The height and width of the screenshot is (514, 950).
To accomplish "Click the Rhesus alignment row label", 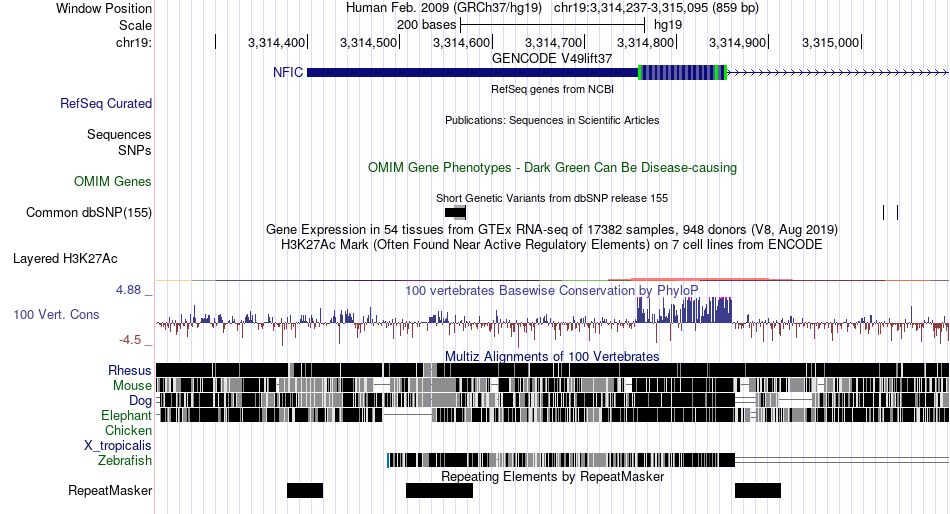I will [130, 370].
